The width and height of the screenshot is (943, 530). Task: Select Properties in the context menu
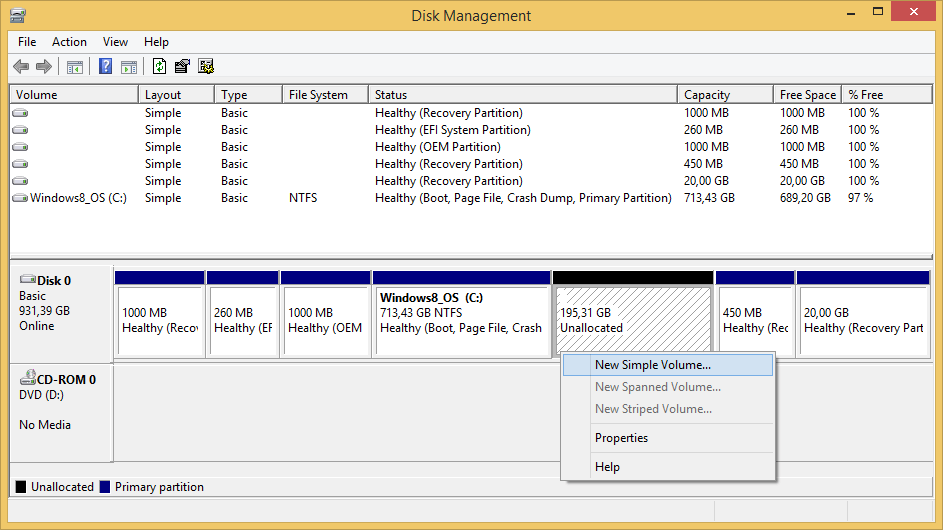tap(621, 438)
